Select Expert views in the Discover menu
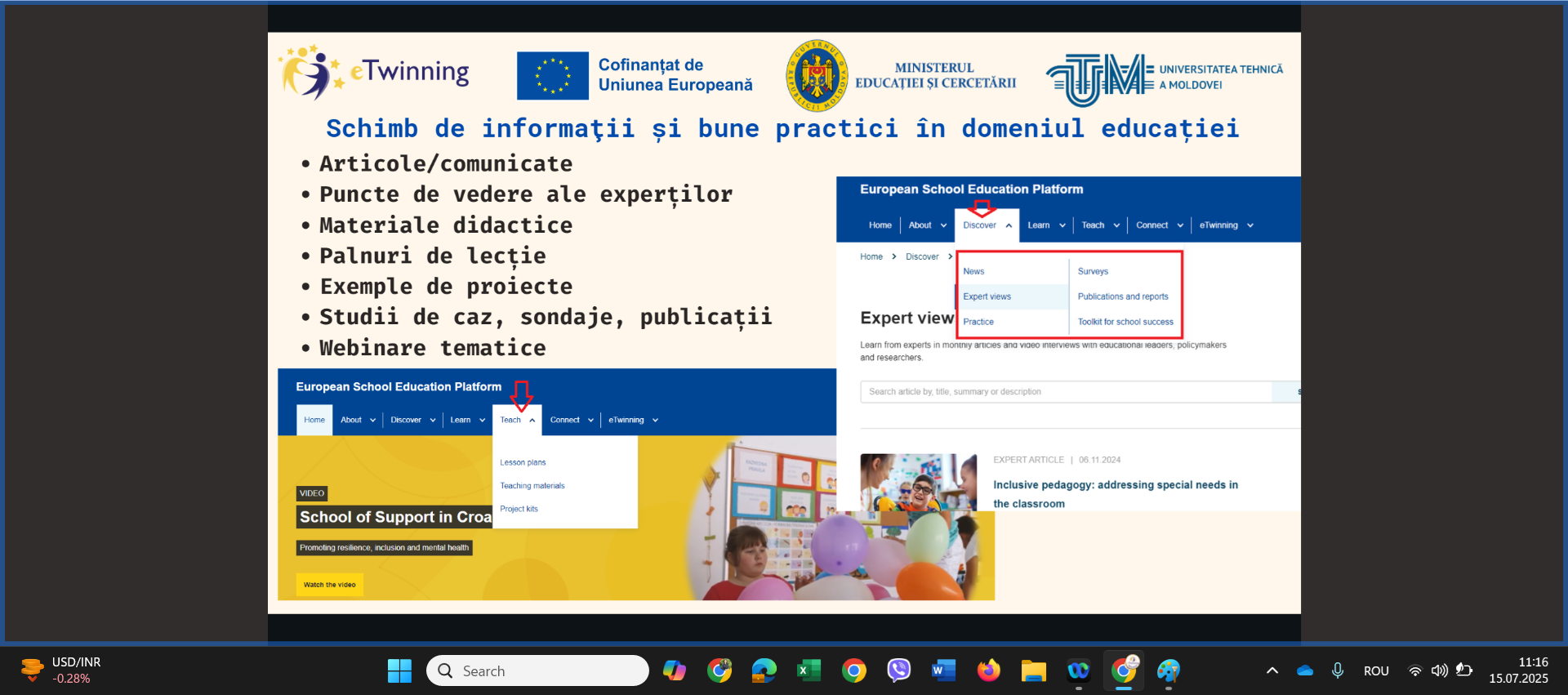Screen dimensions: 1568x695 pos(987,296)
